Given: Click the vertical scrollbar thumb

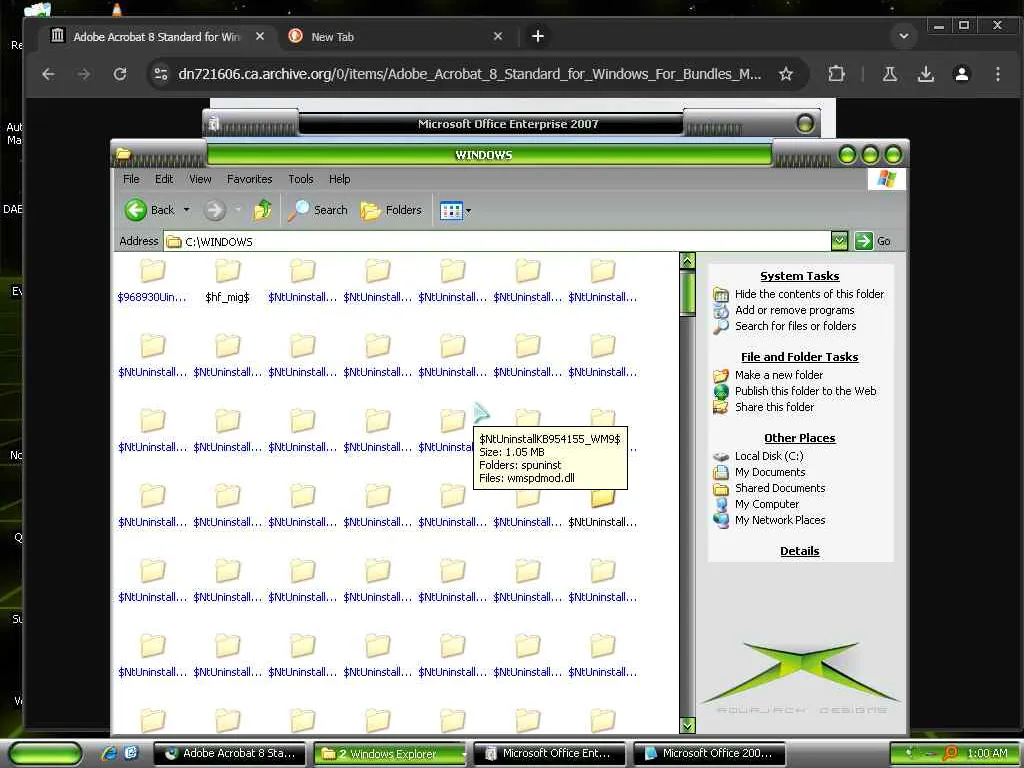Looking at the screenshot, I should tap(687, 293).
